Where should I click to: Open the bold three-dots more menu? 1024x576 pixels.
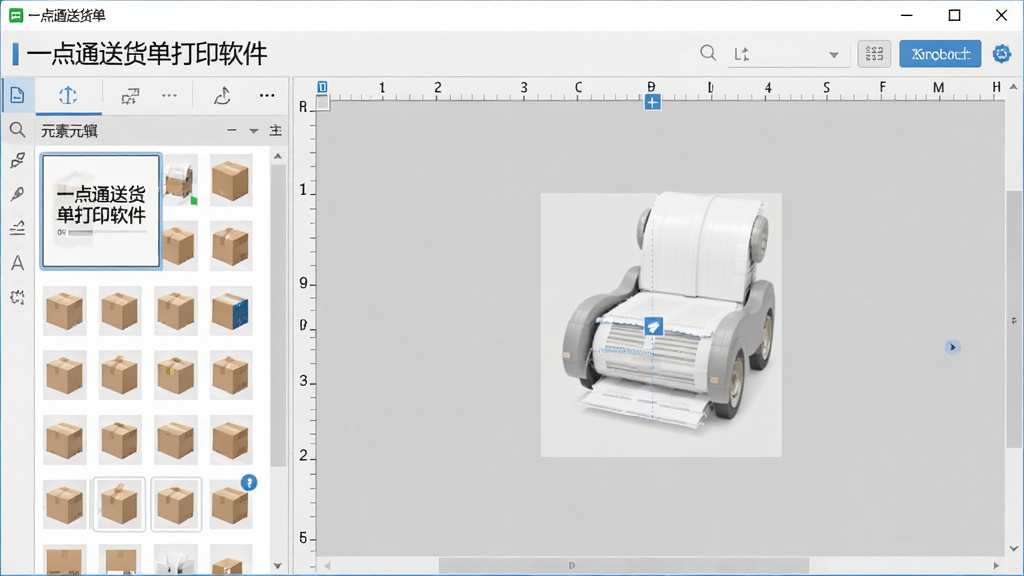[267, 95]
